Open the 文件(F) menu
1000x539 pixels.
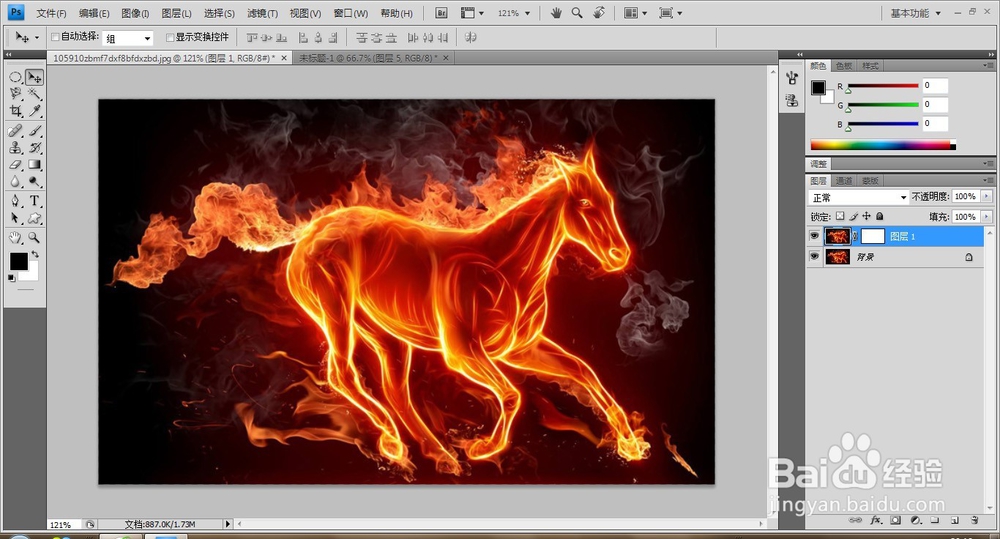pyautogui.click(x=51, y=13)
